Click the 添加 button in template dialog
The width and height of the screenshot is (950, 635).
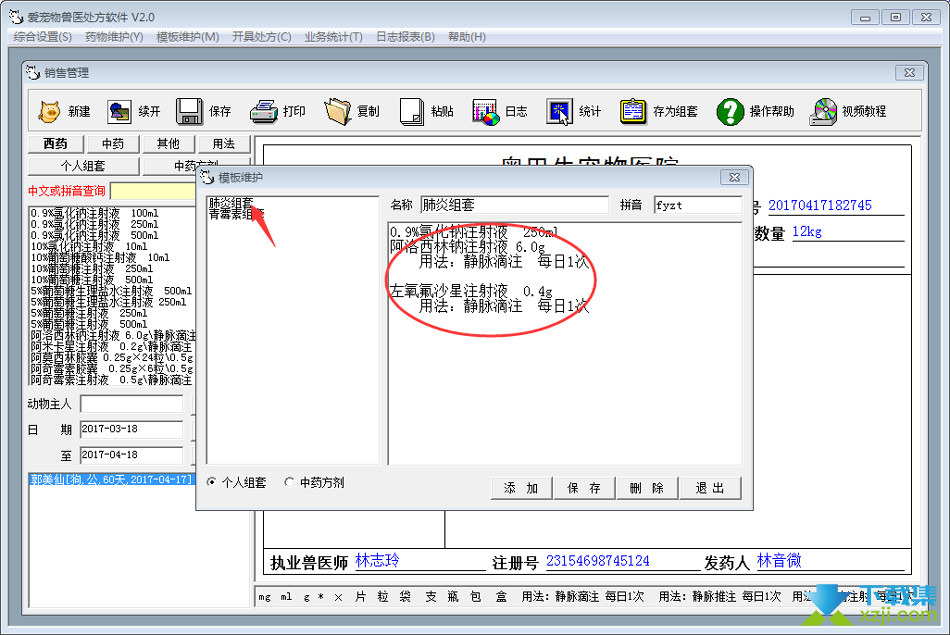(x=522, y=488)
